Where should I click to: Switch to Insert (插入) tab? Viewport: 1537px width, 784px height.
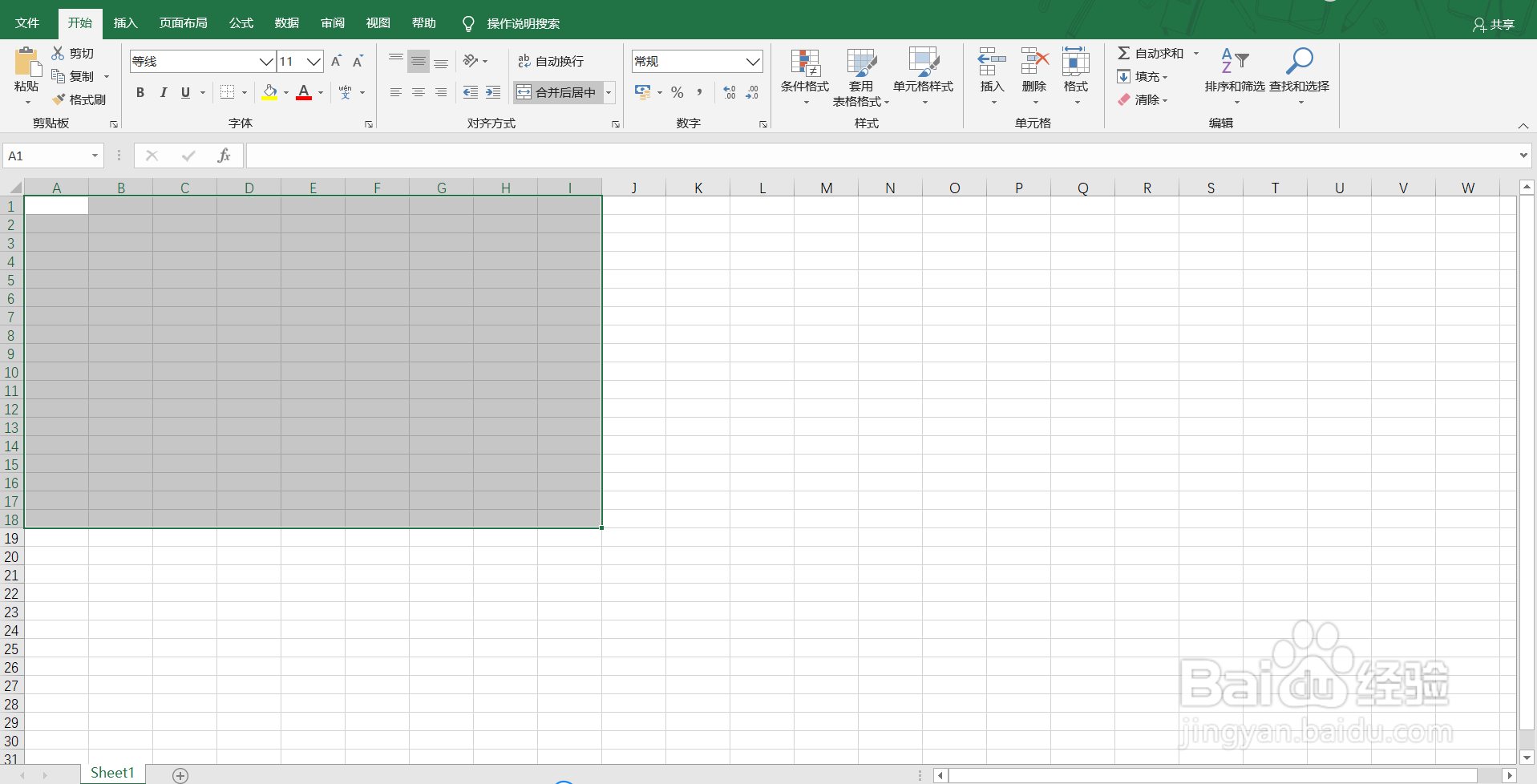pyautogui.click(x=126, y=23)
